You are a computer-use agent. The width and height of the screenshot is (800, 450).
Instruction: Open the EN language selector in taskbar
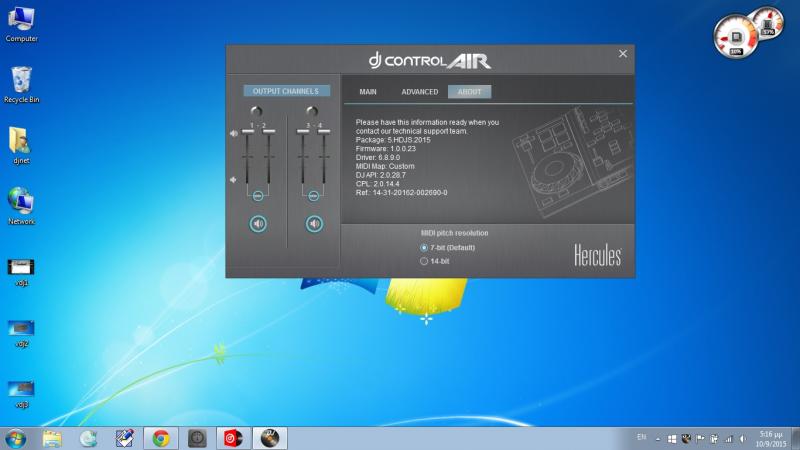tap(641, 438)
